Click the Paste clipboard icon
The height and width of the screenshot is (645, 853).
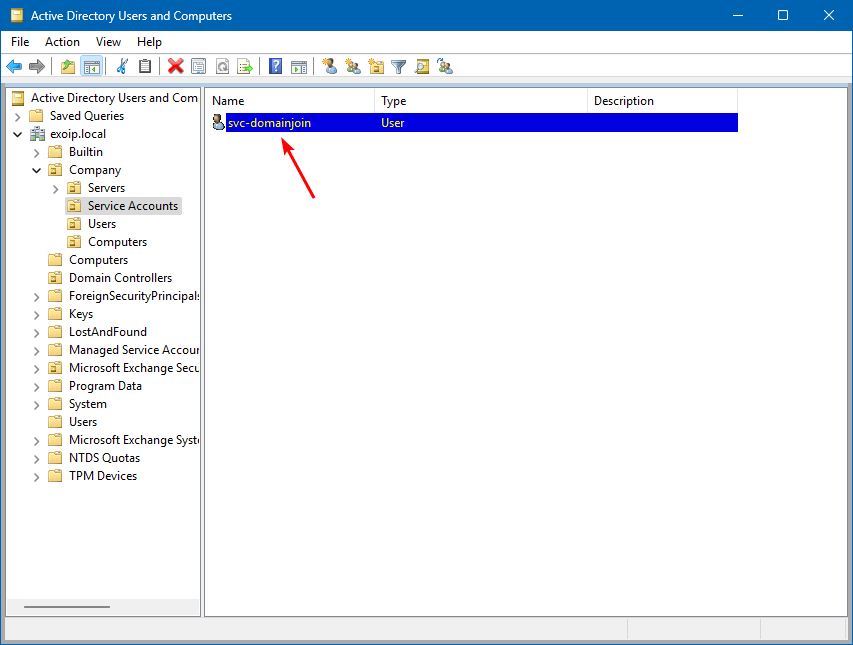(x=145, y=67)
